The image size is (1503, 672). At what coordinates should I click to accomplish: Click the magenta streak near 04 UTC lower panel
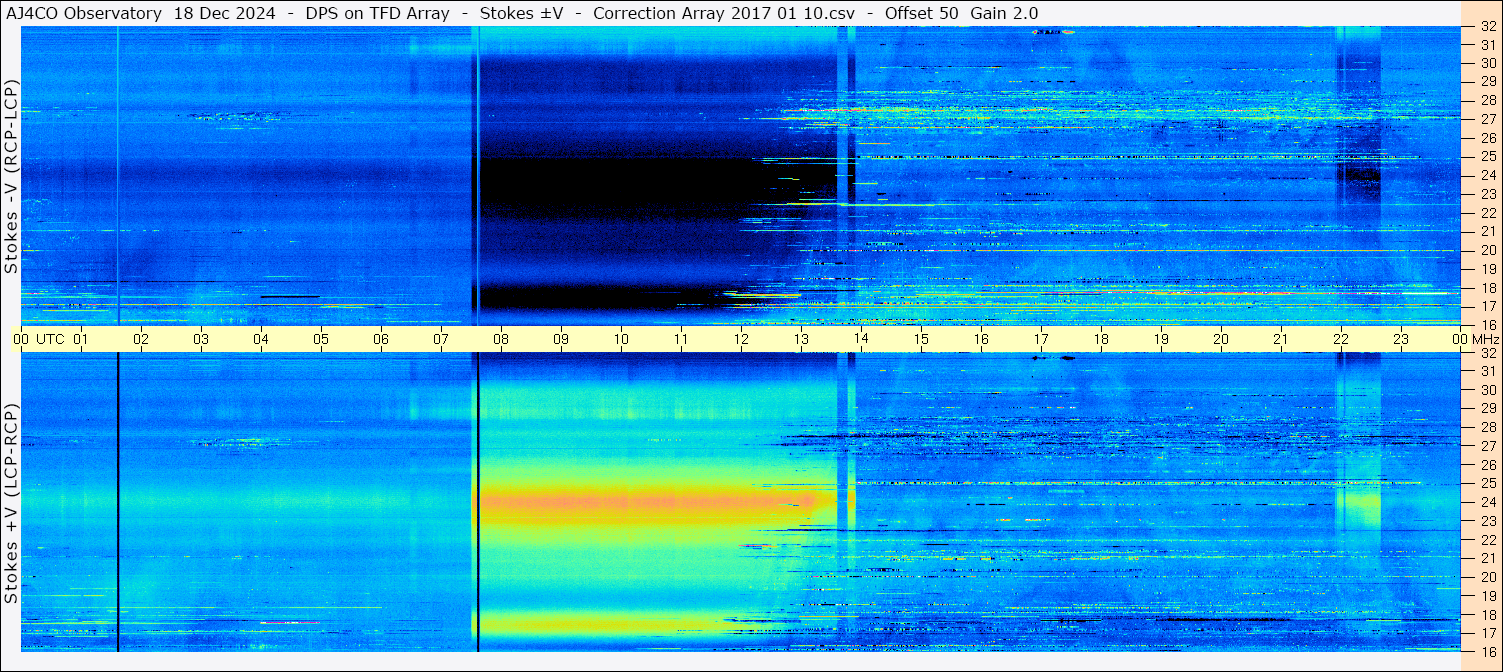(x=290, y=622)
